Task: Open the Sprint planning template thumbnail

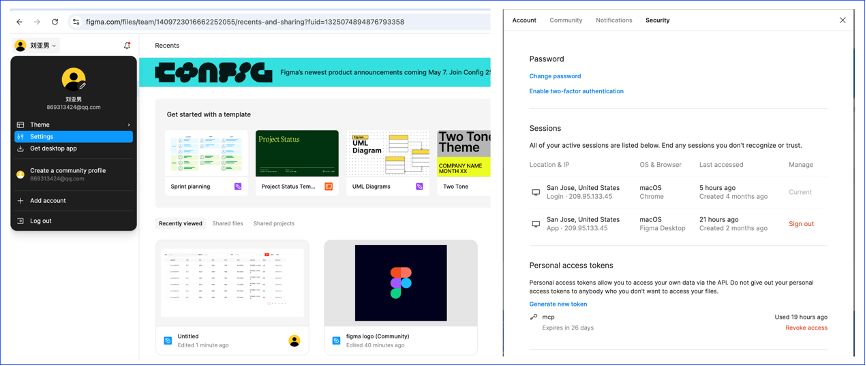Action: tap(206, 153)
